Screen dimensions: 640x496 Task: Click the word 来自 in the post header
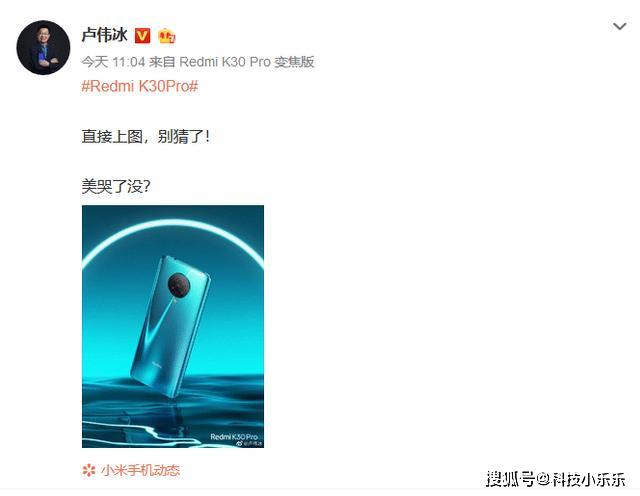162,62
